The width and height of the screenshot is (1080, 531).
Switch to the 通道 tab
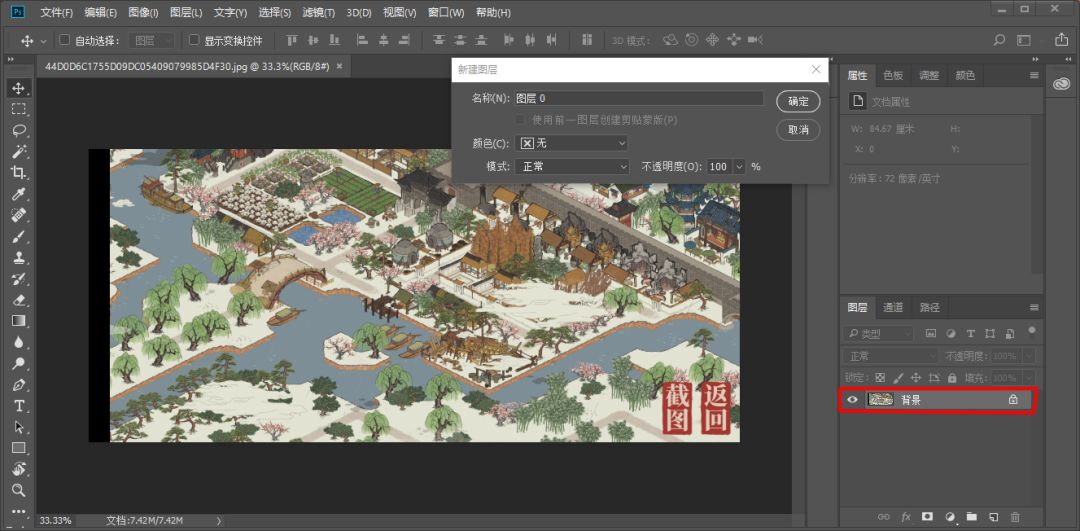(x=893, y=307)
